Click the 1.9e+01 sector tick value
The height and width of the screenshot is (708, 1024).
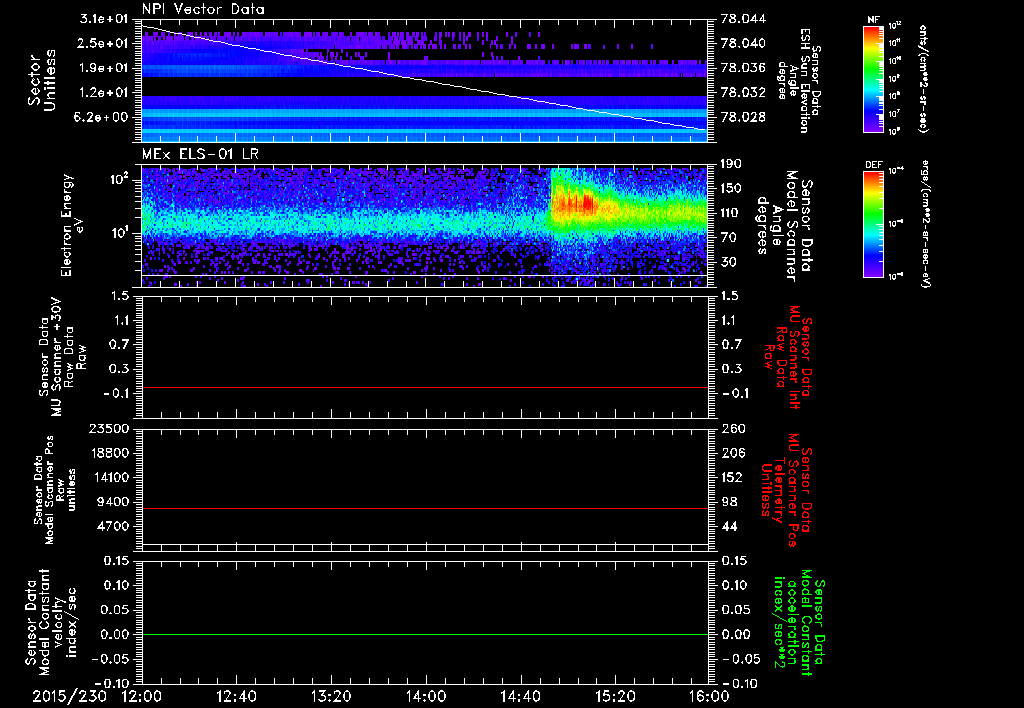(103, 68)
